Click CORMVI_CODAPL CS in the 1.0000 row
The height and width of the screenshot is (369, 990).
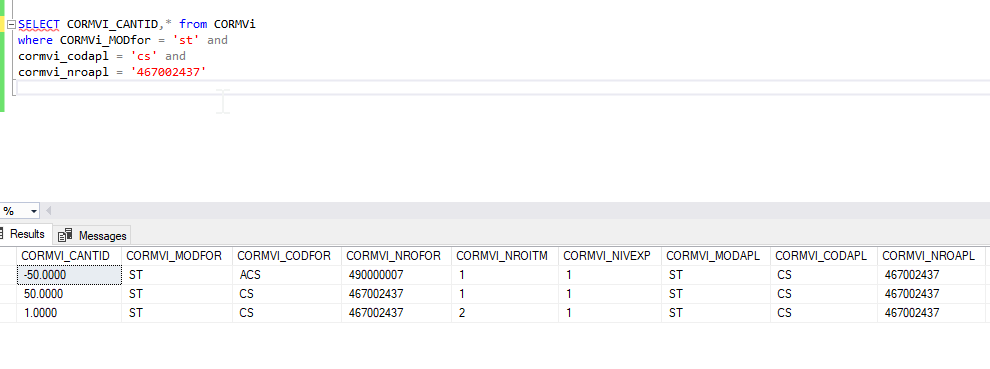click(x=823, y=313)
